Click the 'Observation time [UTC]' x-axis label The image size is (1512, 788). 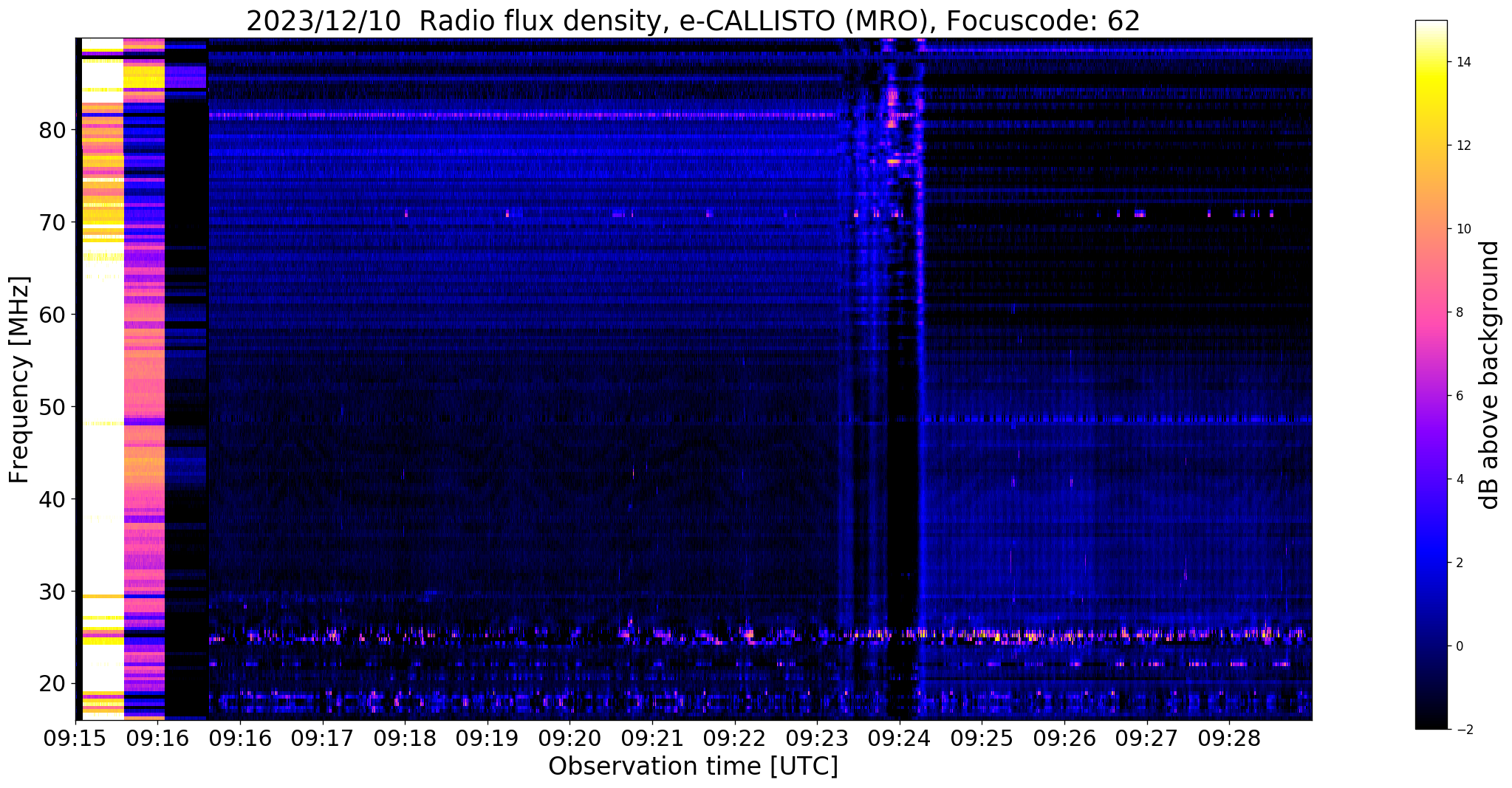pos(693,767)
